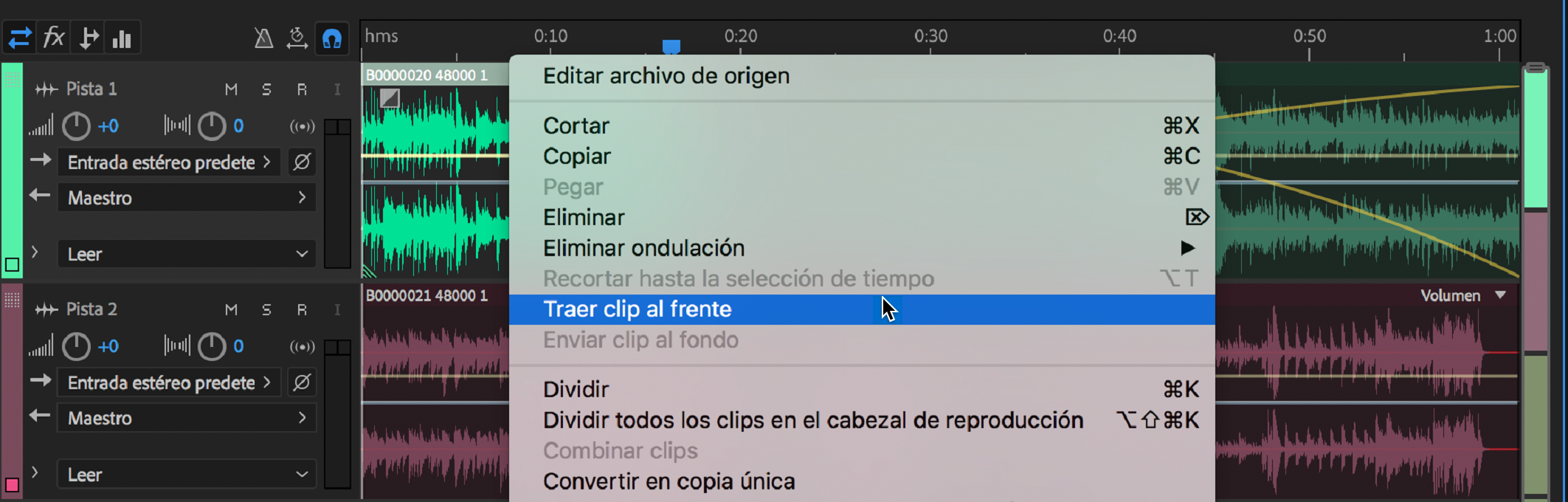This screenshot has height=502, width=1568.
Task: Click the blue playhead marker on the timeline
Action: click(671, 46)
